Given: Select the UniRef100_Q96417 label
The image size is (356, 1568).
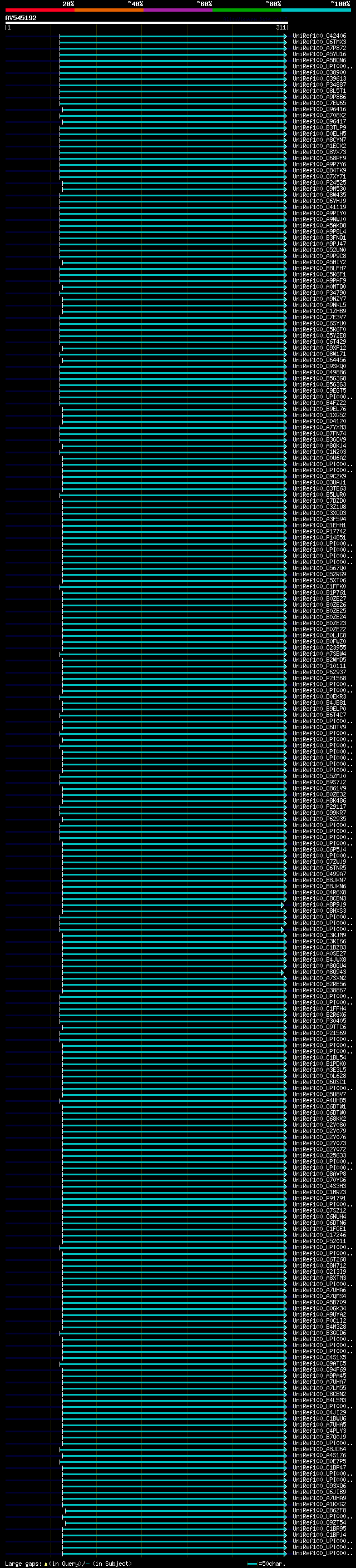Looking at the screenshot, I should point(319,122).
